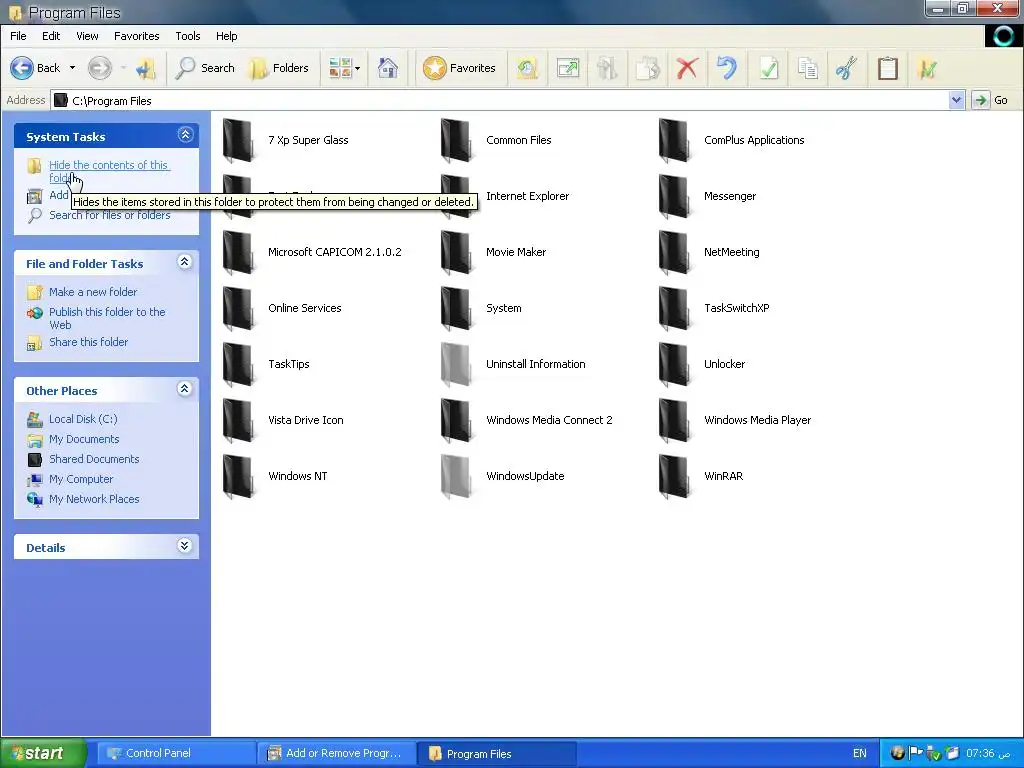Click the EN language indicator on taskbar
Viewport: 1024px width, 768px height.
[859, 753]
